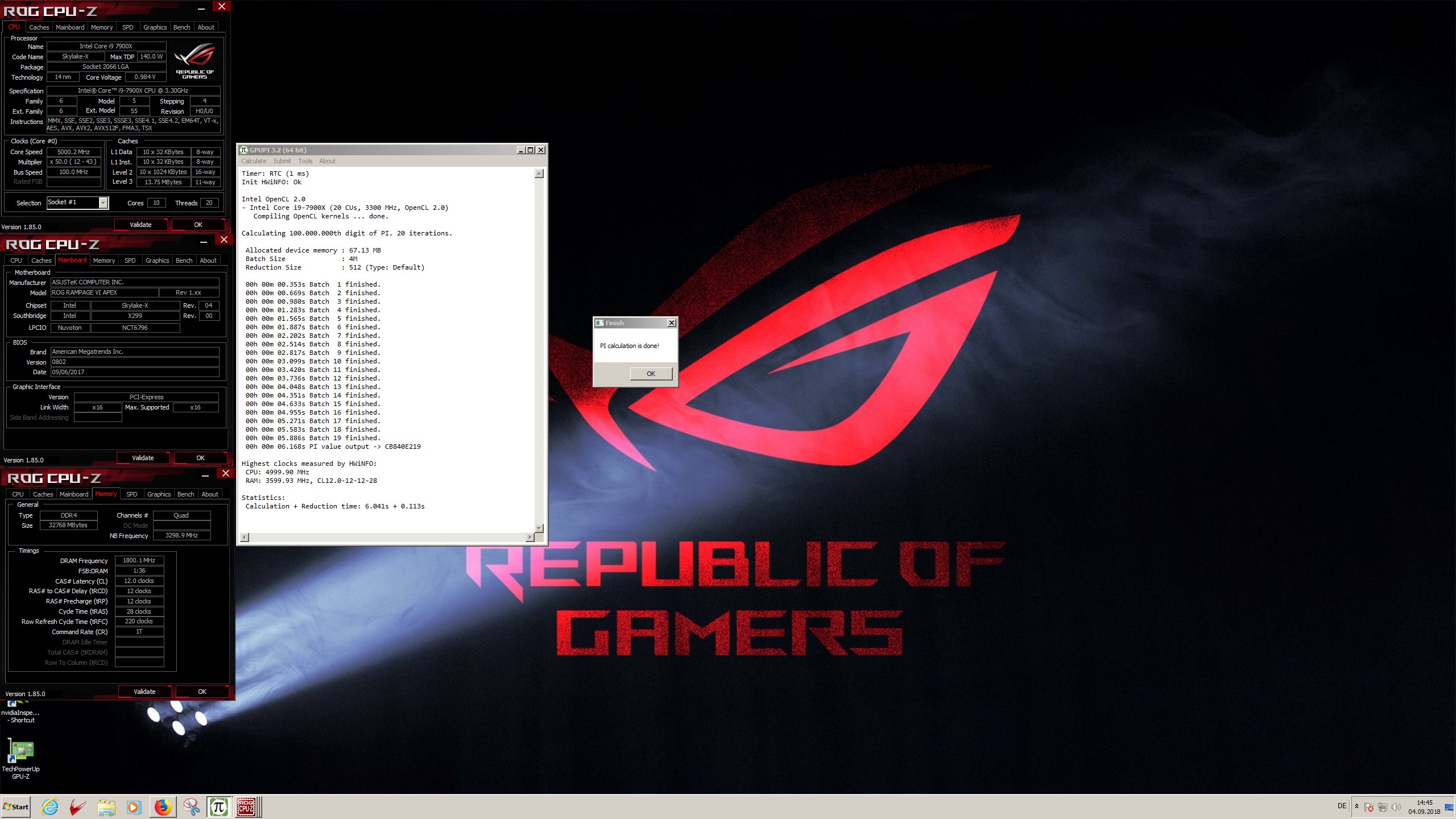Click the BIOS Version value 0802
This screenshot has height=819, width=1456.
(x=135, y=362)
